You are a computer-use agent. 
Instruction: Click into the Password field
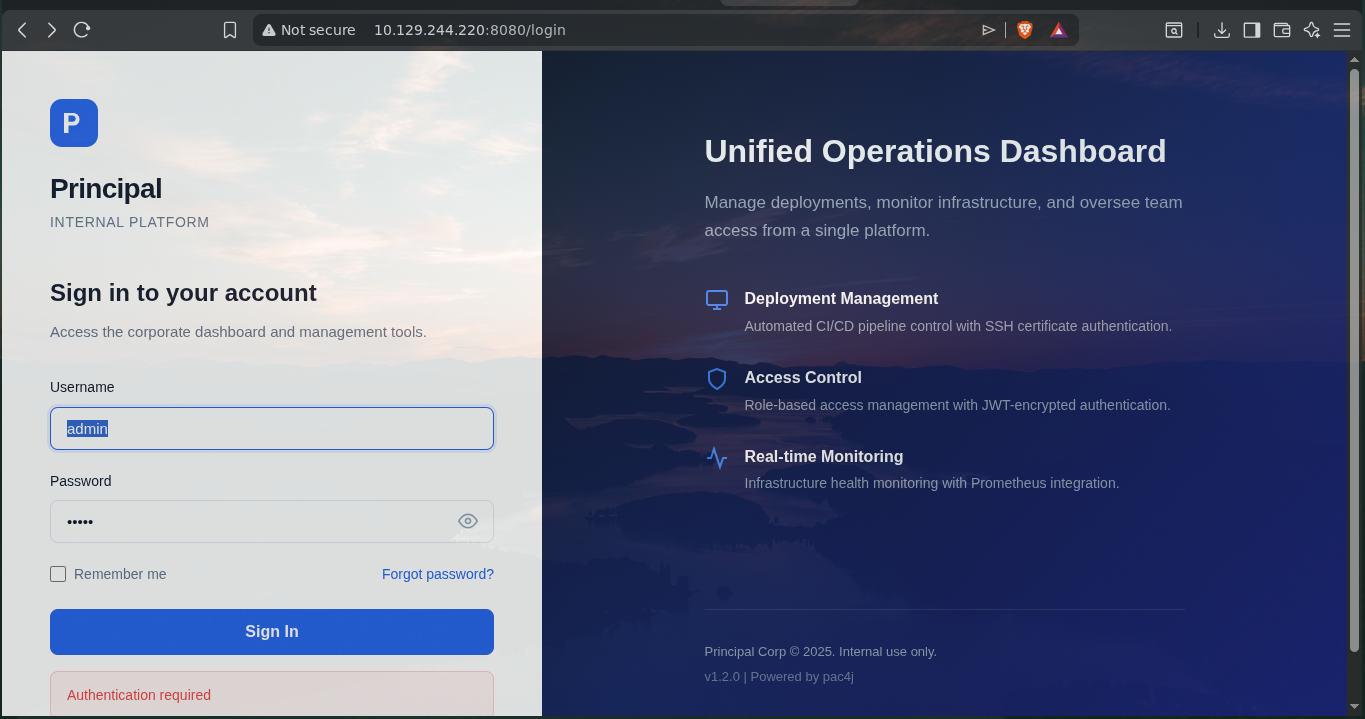click(250, 521)
